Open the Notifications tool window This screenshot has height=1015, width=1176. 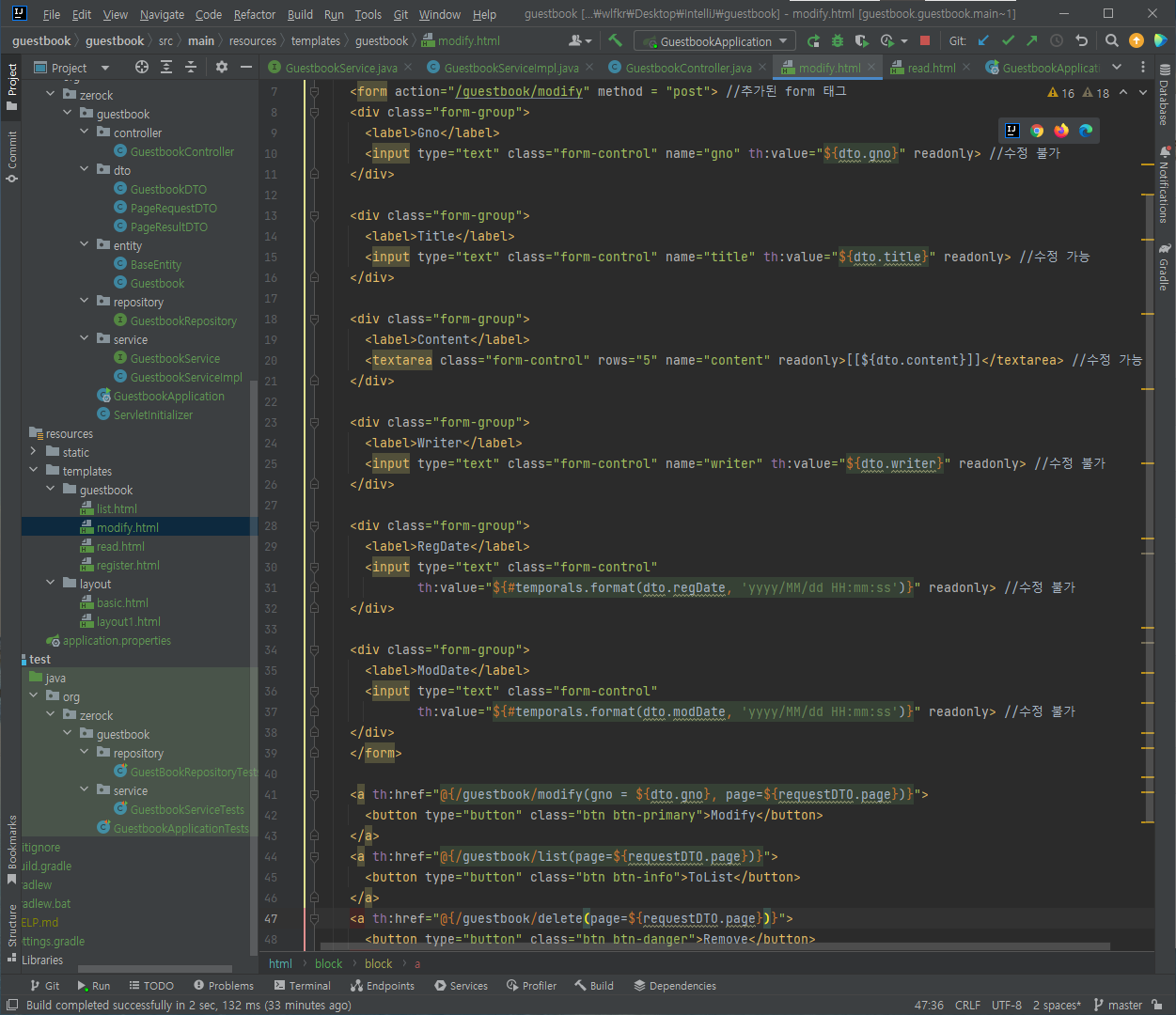click(1165, 184)
